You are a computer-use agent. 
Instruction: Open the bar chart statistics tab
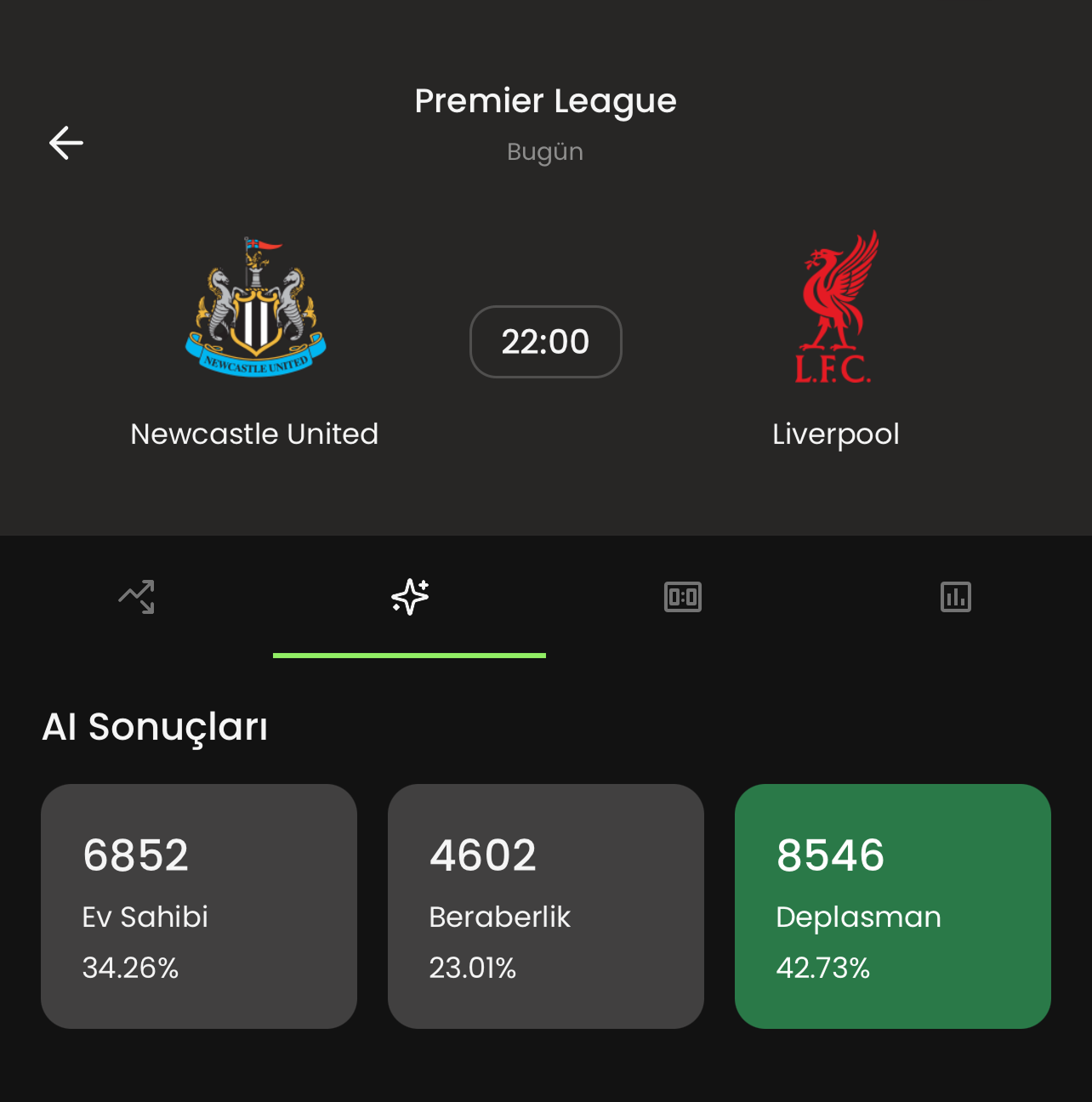[x=956, y=597]
